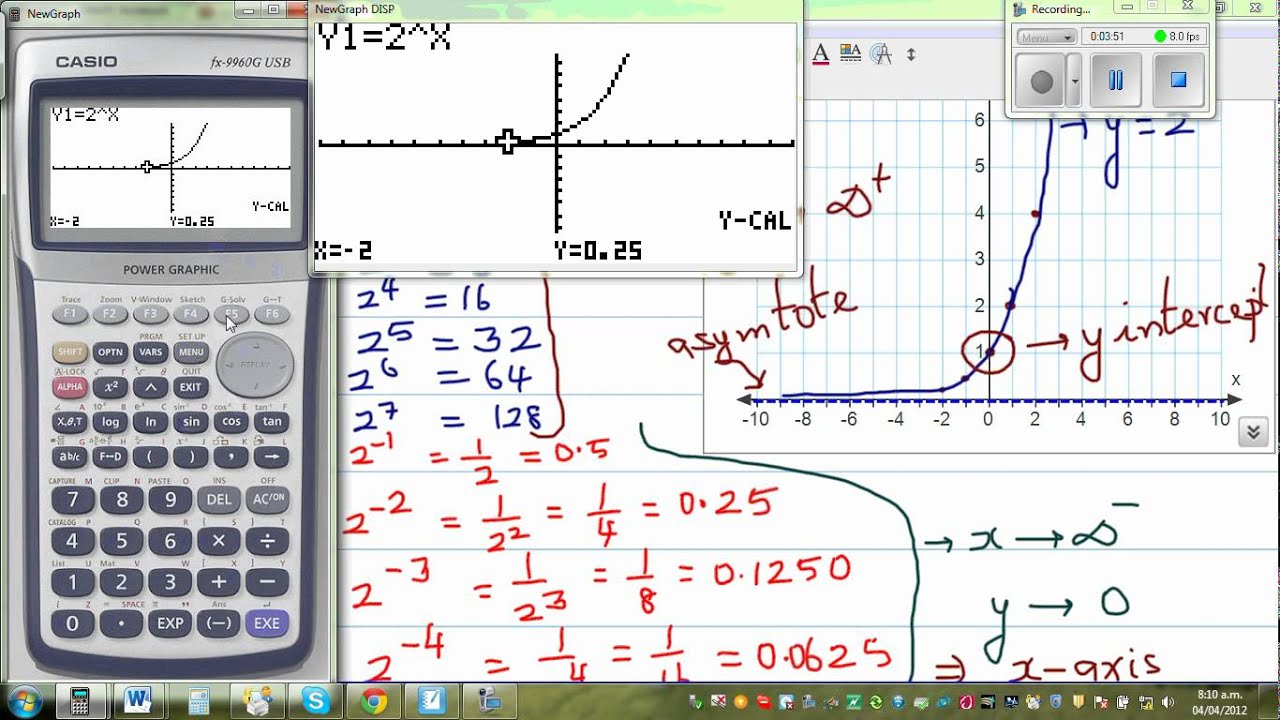Open the calculator MENU key
Image resolution: width=1280 pixels, height=720 pixels.
point(191,352)
